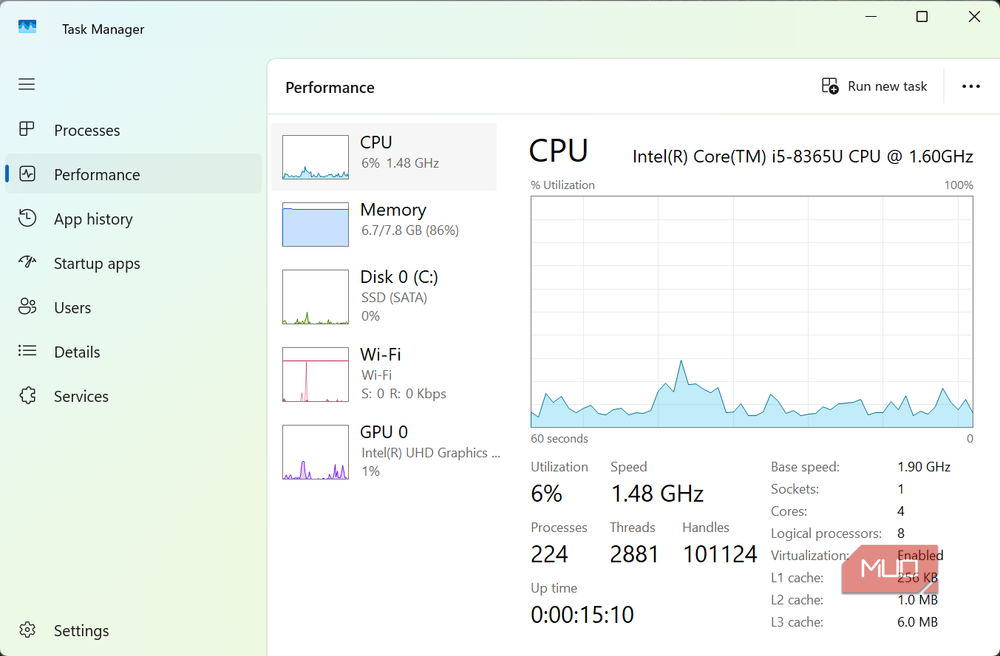The width and height of the screenshot is (1000, 656).
Task: Click the Startup apps gauge icon
Action: point(27,262)
